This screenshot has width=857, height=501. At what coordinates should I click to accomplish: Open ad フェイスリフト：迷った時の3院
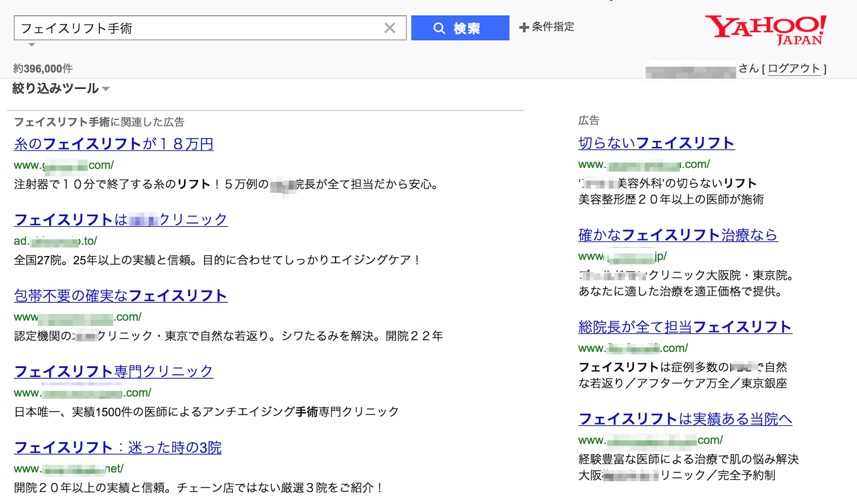[x=118, y=447]
